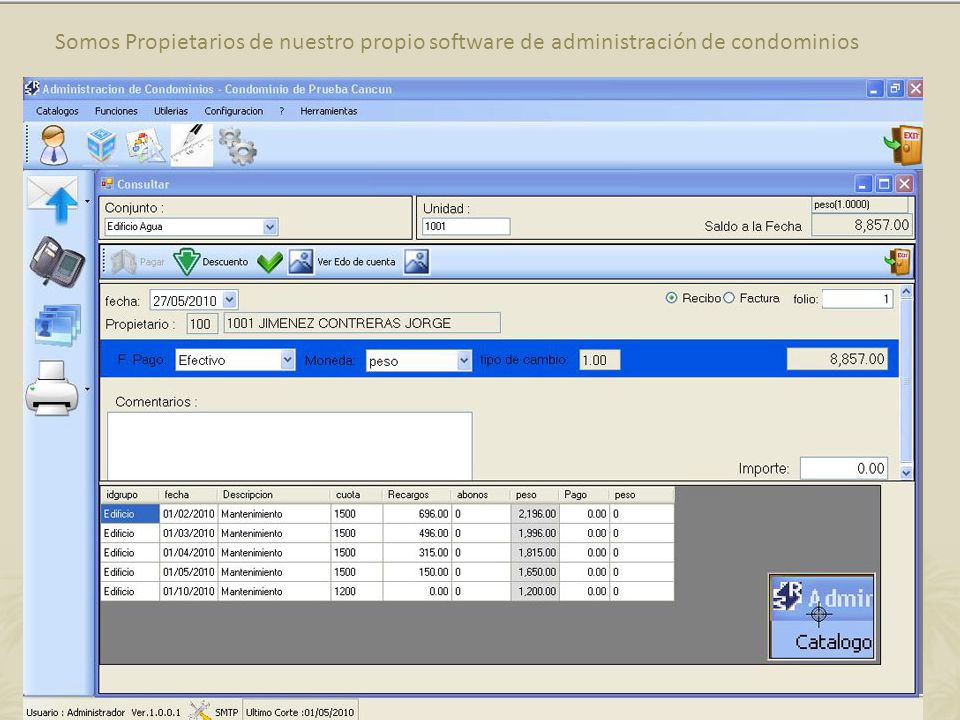960x720 pixels.
Task: Select the row dated 01/03/2010
Action: click(387, 533)
